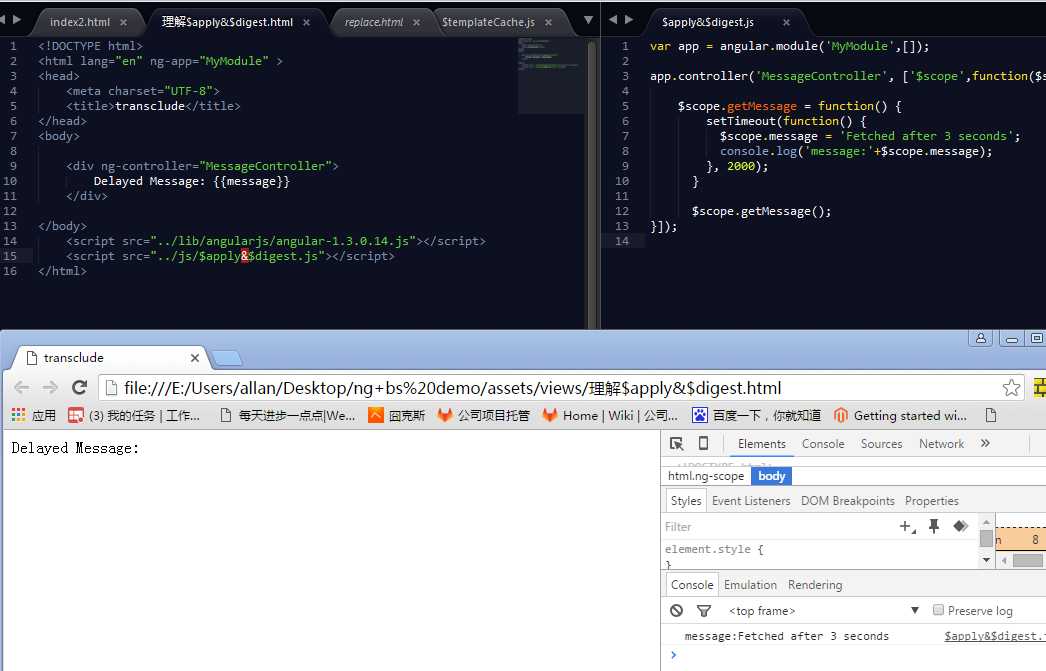1046x671 pixels.
Task: Close the transclude browser tab
Action: [195, 358]
